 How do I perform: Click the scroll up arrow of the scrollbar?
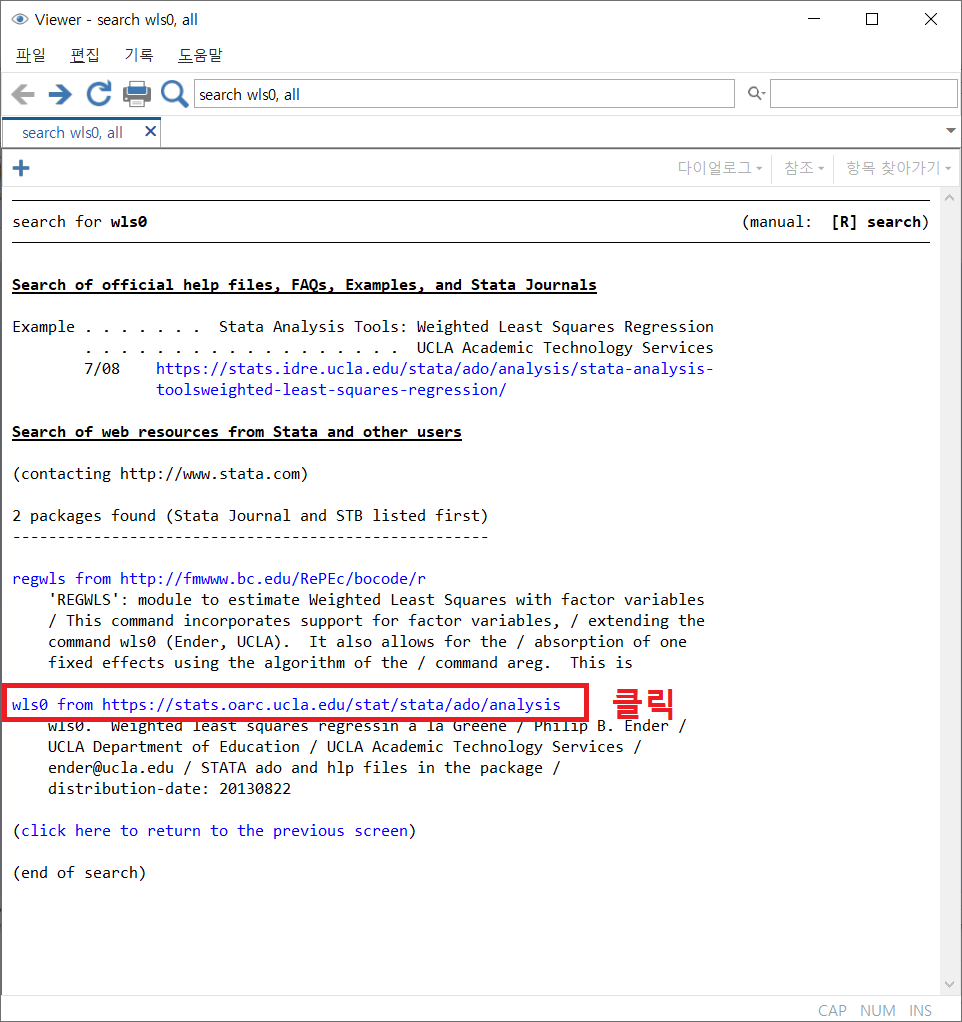[x=950, y=198]
